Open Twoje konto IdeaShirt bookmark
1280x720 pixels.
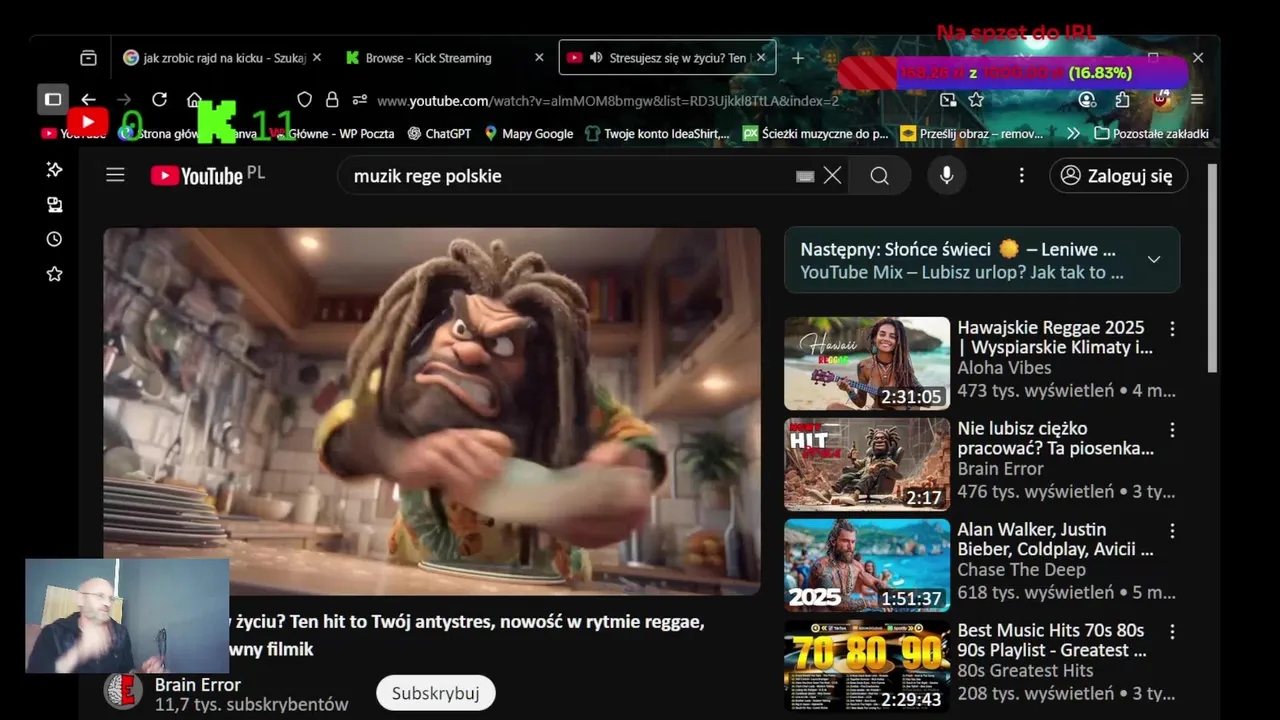point(658,133)
